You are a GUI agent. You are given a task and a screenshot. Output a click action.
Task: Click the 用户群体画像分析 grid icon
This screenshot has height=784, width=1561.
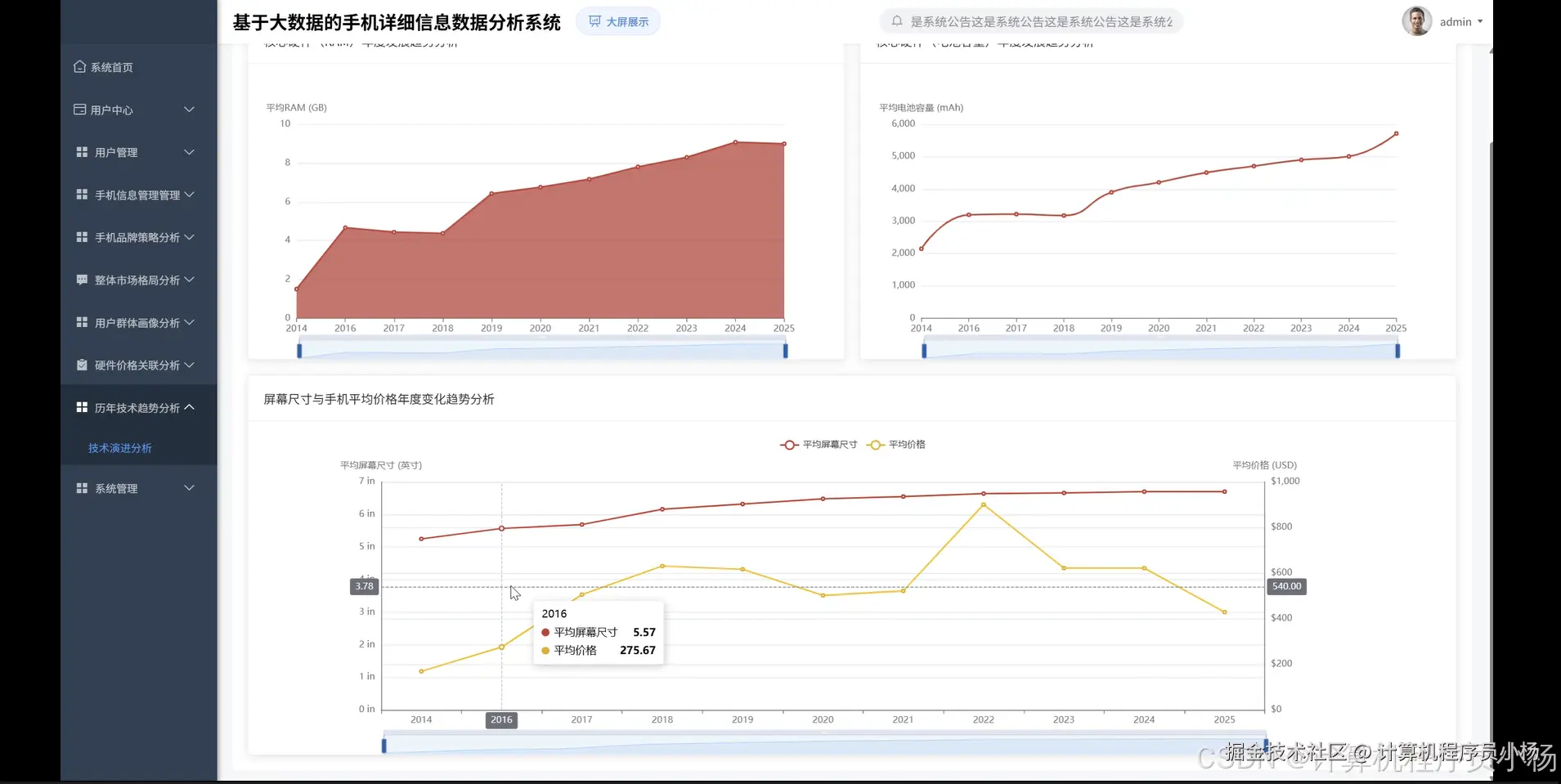[82, 322]
